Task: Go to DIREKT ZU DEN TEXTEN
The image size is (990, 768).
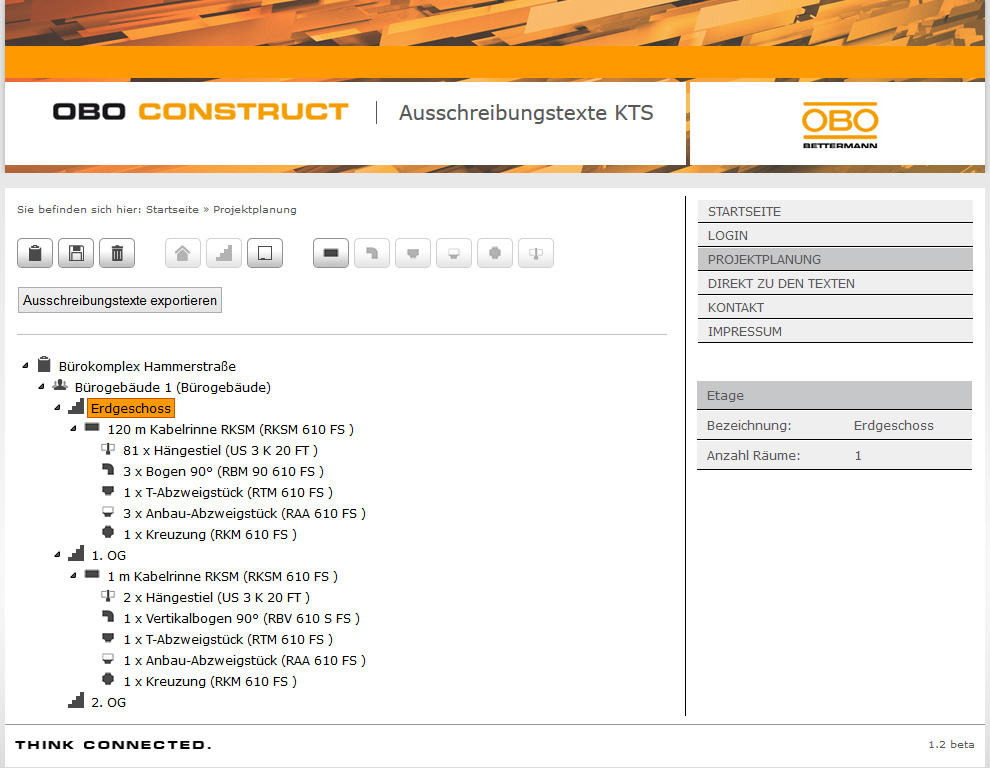Action: click(x=835, y=284)
